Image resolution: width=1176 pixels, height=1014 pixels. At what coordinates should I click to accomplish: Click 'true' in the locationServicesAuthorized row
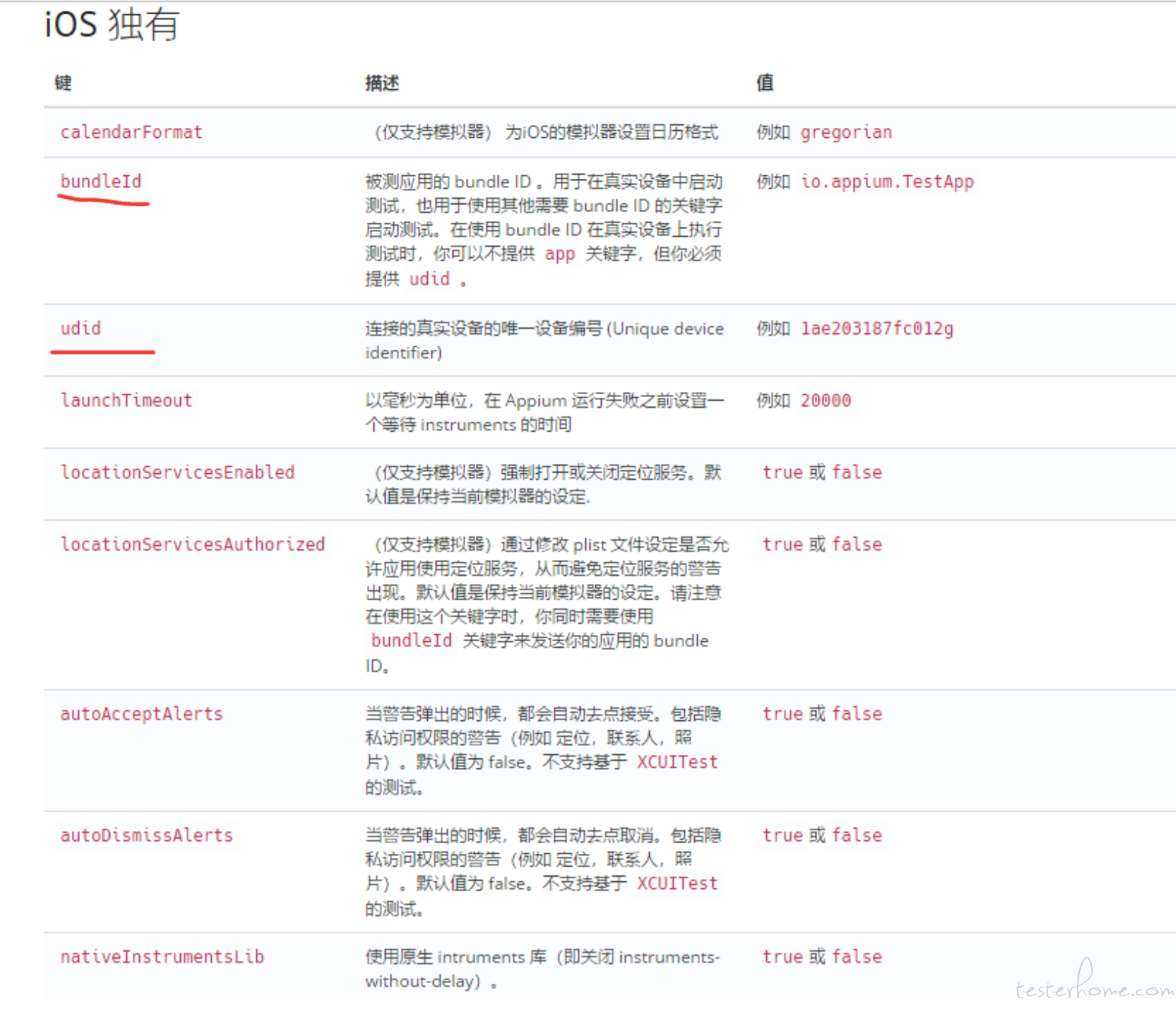pos(783,544)
